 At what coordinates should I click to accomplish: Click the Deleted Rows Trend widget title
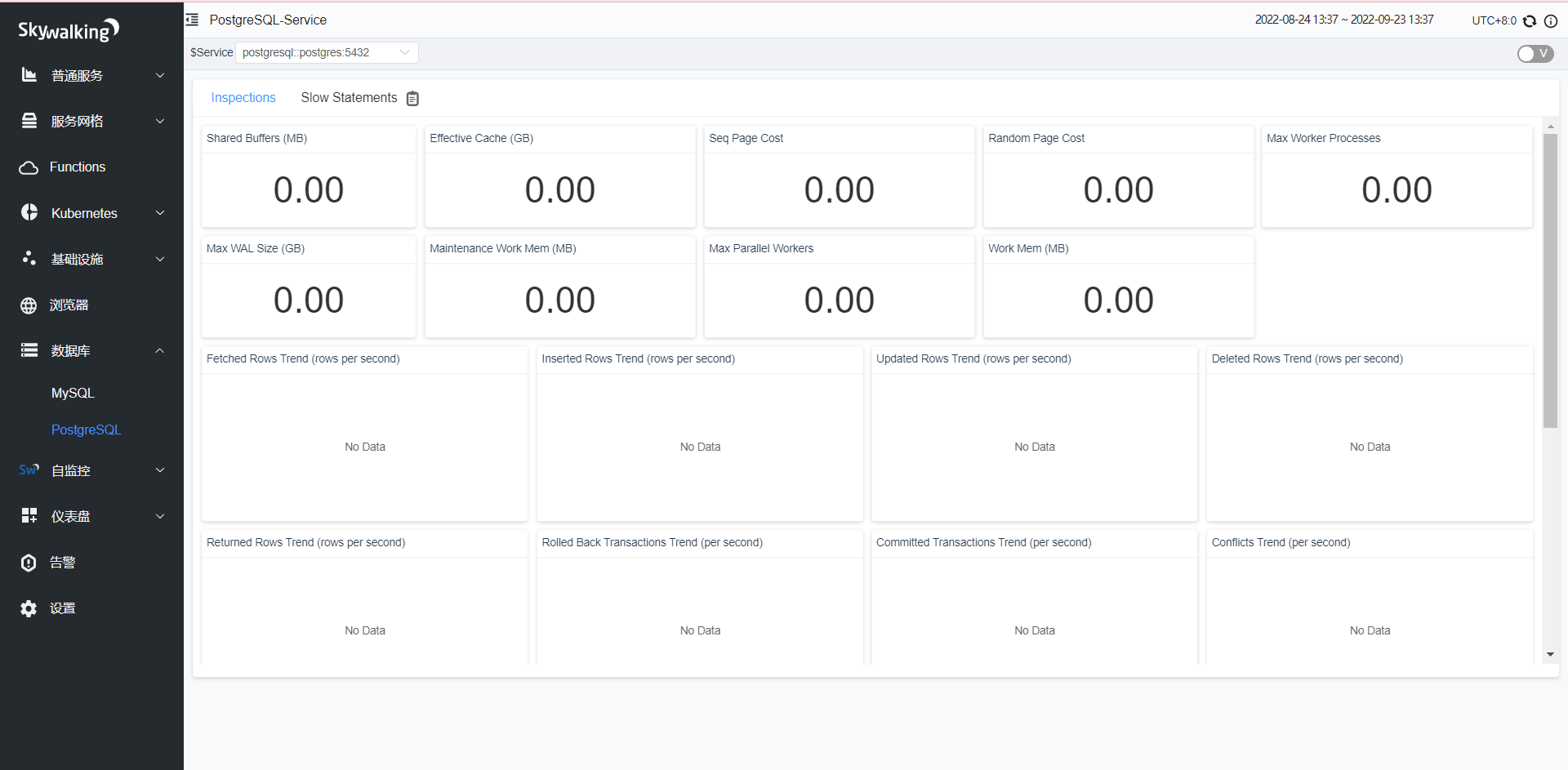point(1307,358)
